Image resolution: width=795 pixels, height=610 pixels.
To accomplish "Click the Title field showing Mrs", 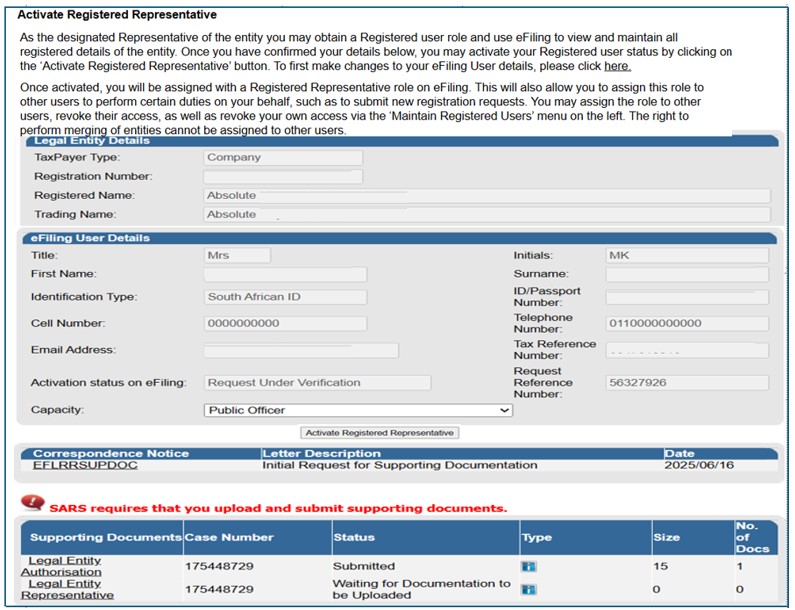I will click(x=237, y=255).
